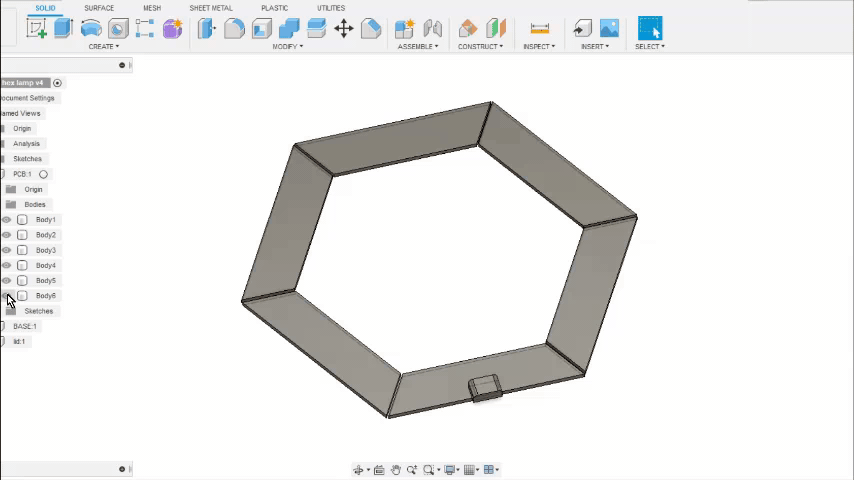Select the Combine tool
This screenshot has width=854, height=480.
pos(289,28)
